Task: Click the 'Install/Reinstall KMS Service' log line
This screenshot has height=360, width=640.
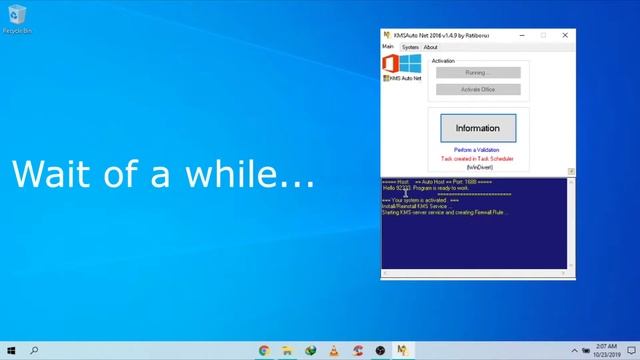Action: [417, 207]
